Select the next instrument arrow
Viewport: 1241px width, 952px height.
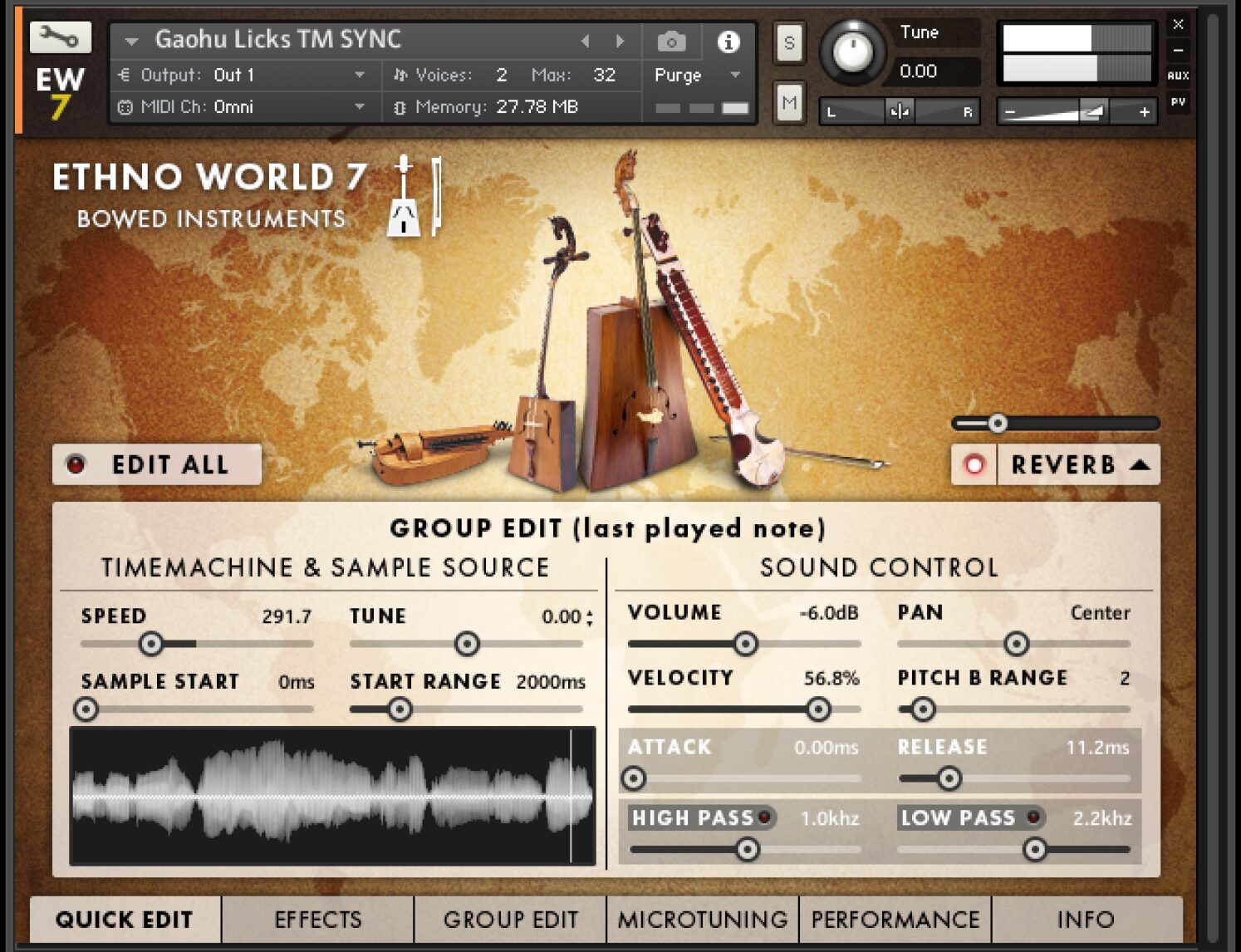pos(620,41)
